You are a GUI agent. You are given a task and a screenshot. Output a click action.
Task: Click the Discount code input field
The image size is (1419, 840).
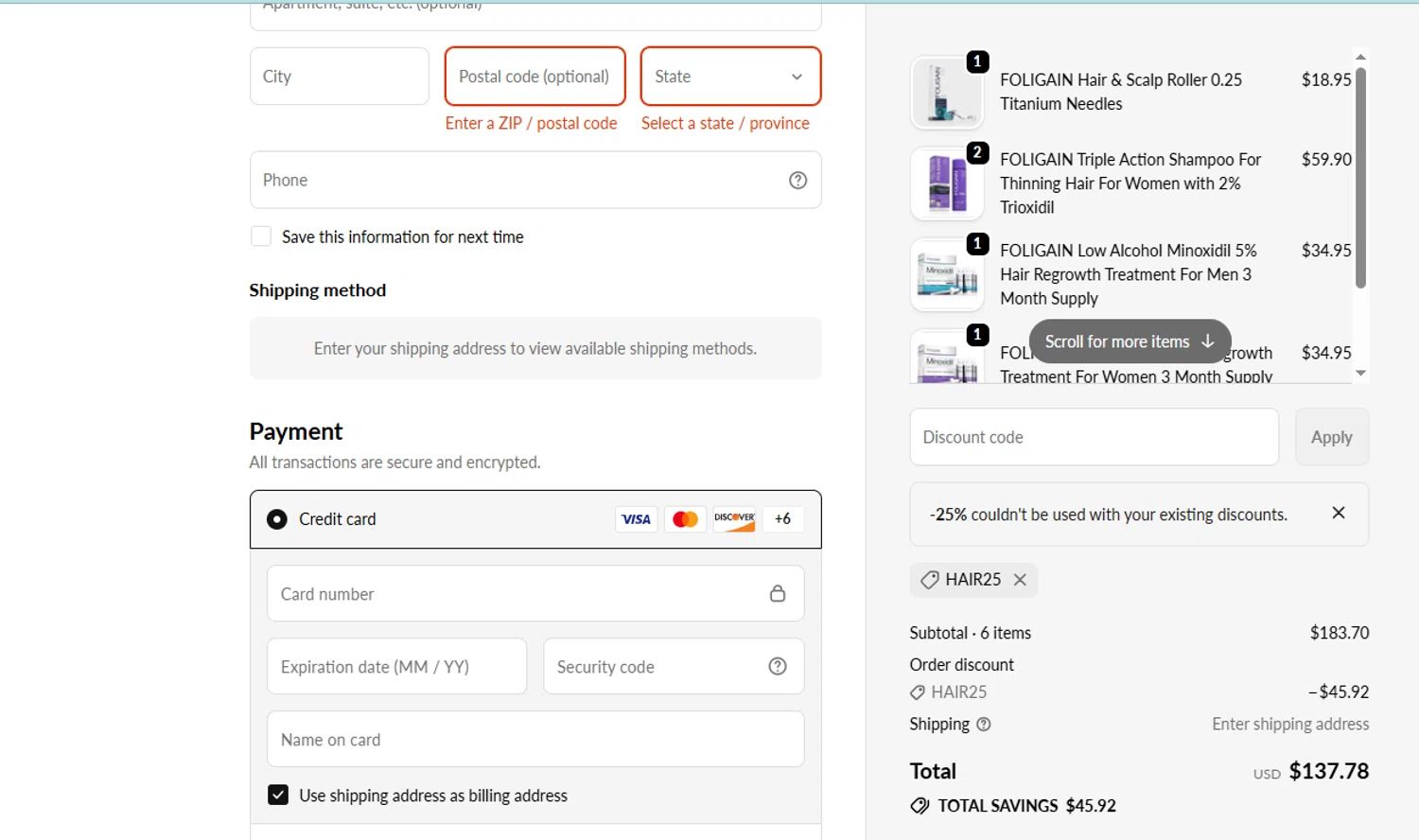tap(1094, 437)
